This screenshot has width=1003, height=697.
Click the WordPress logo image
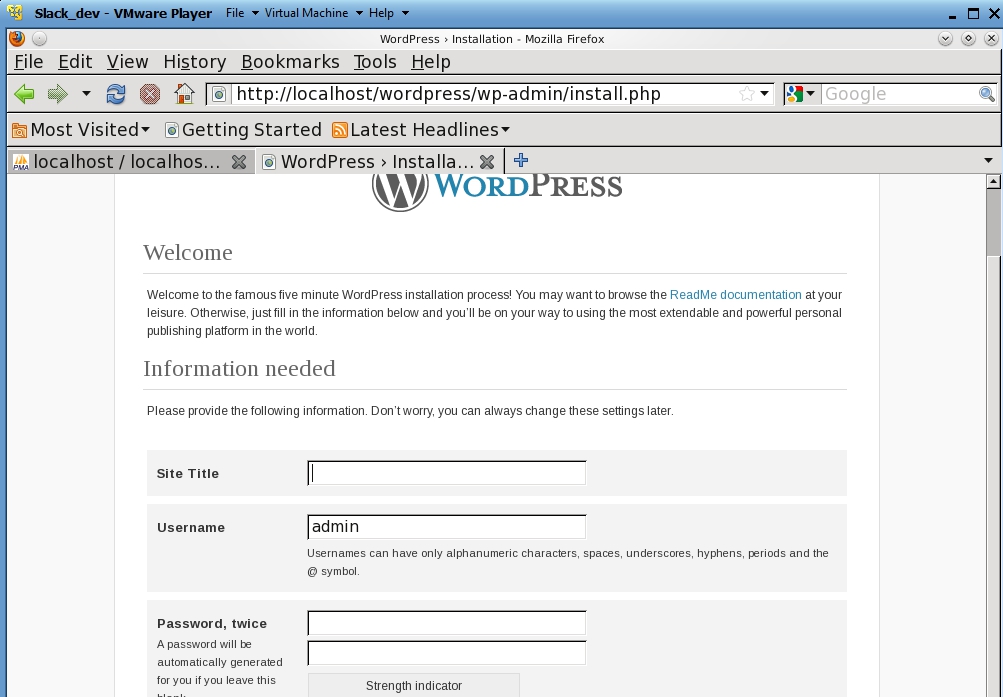coord(497,191)
